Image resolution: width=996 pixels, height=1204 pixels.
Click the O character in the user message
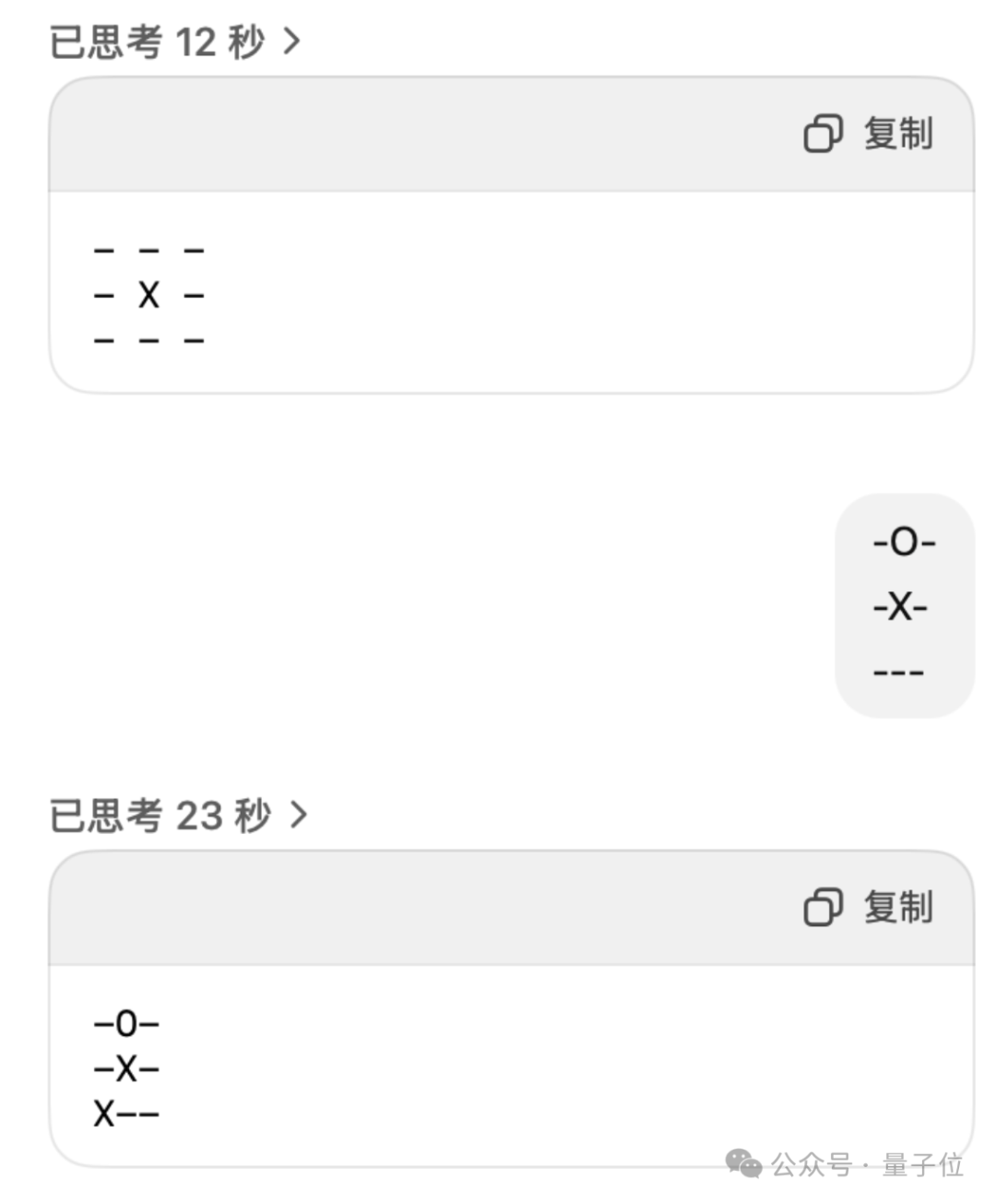[905, 541]
